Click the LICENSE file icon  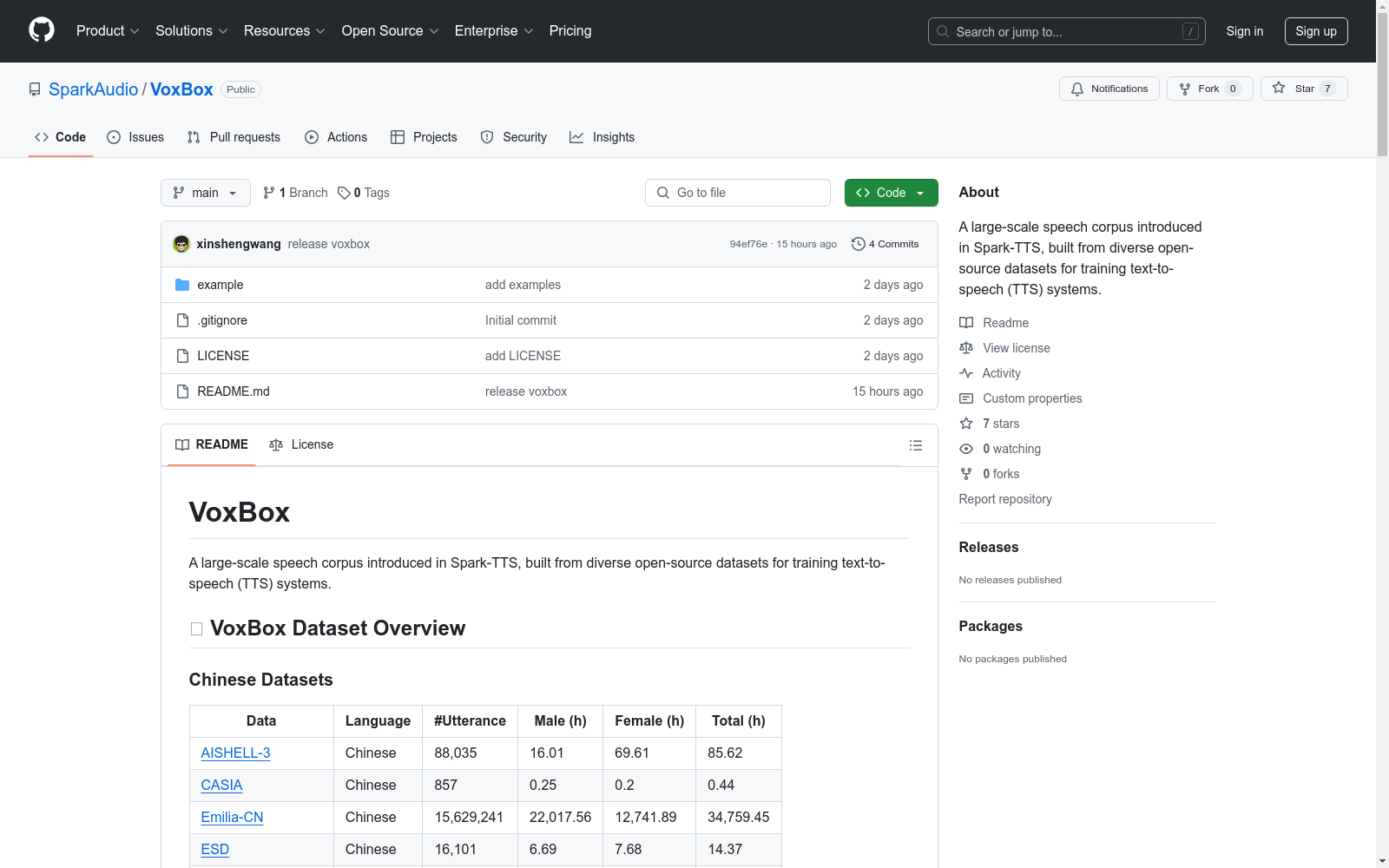[182, 356]
